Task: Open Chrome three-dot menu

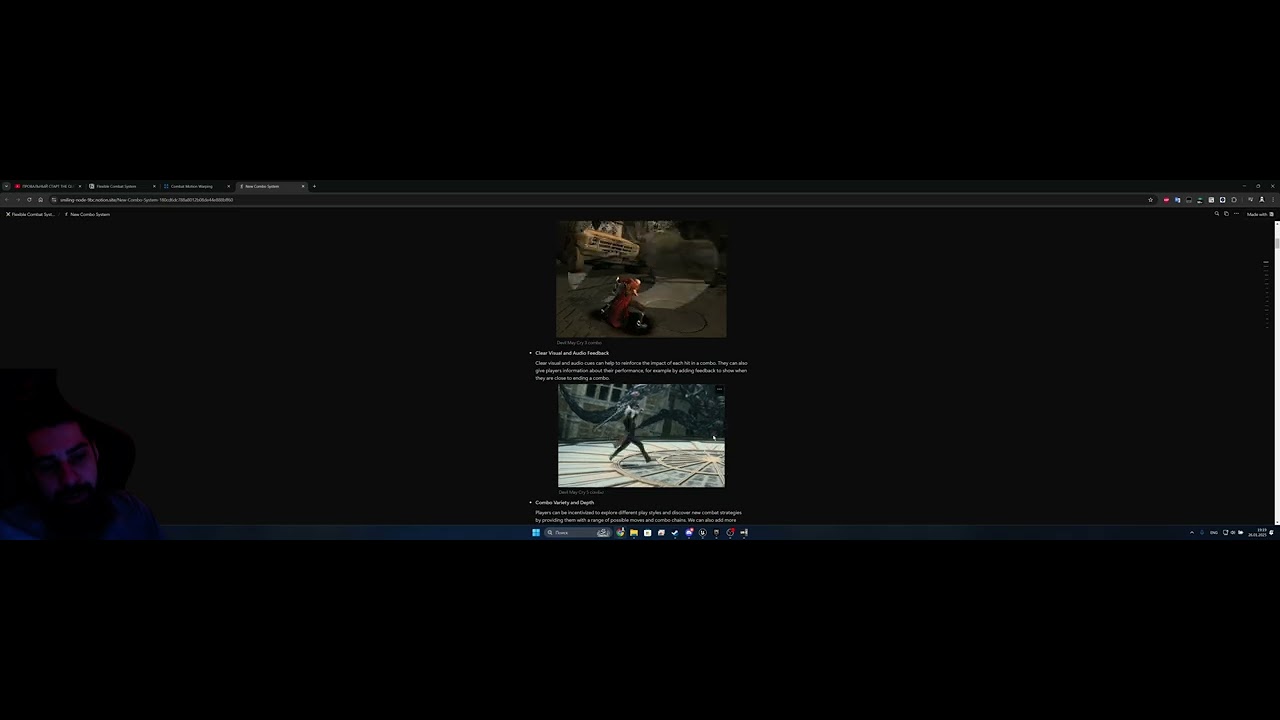Action: 1273,200
